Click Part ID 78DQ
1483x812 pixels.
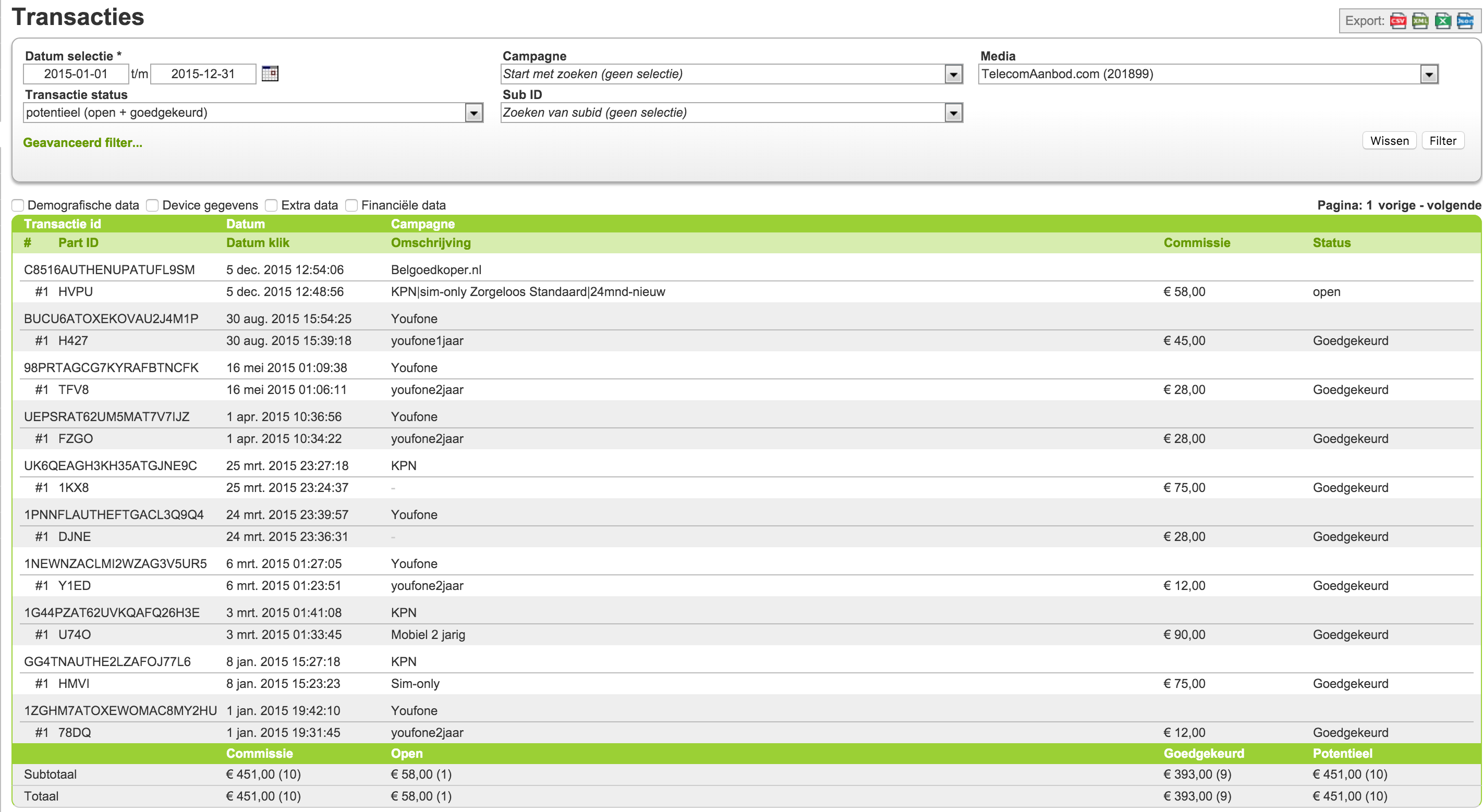coord(74,732)
